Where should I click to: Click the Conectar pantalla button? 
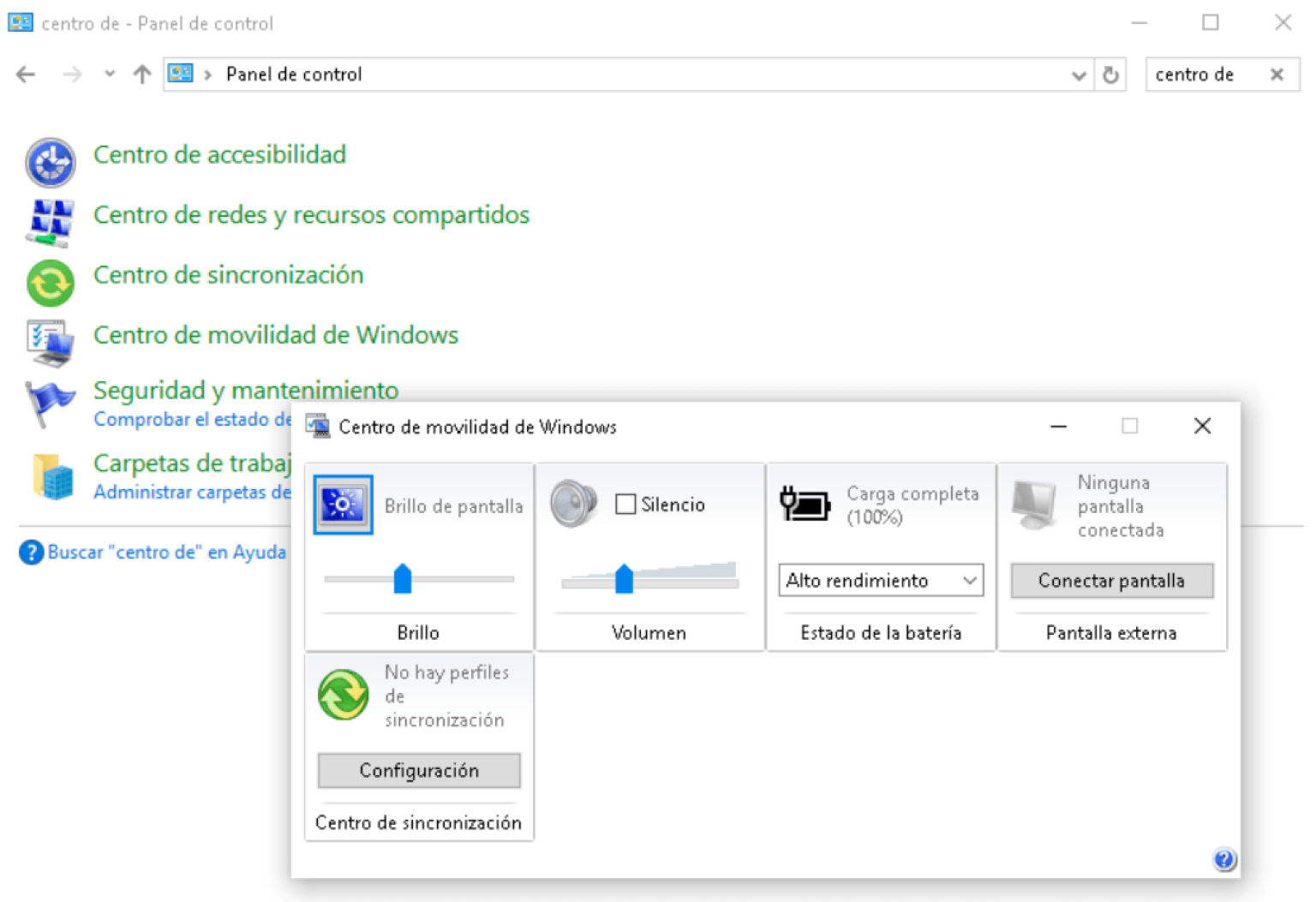(1111, 580)
